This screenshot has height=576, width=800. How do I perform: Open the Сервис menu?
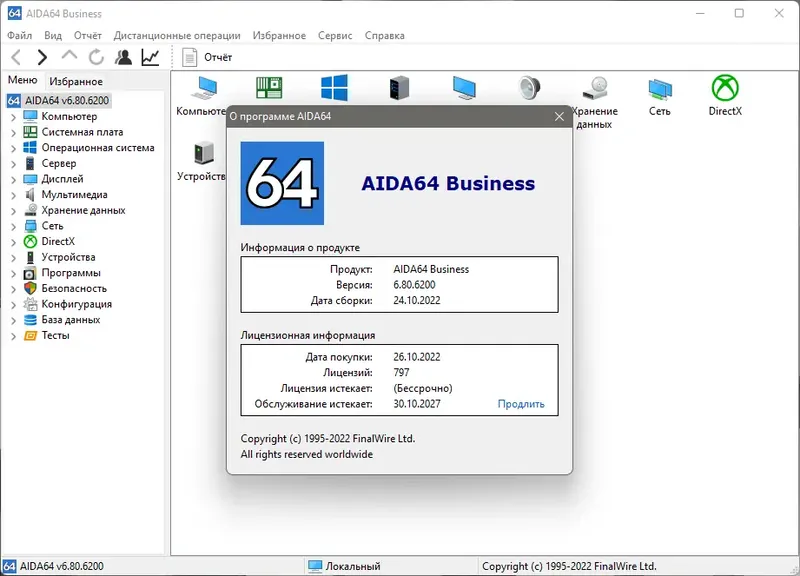(335, 35)
